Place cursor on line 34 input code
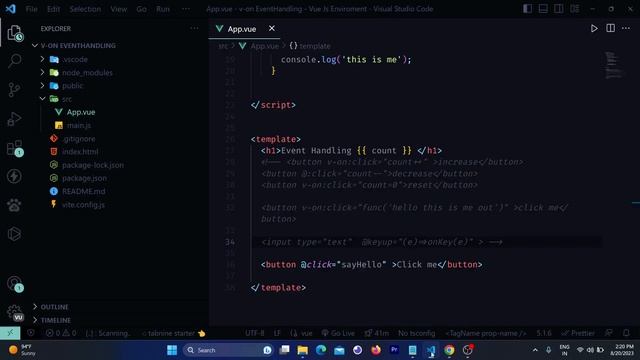This screenshot has height=360, width=640. coord(382,242)
